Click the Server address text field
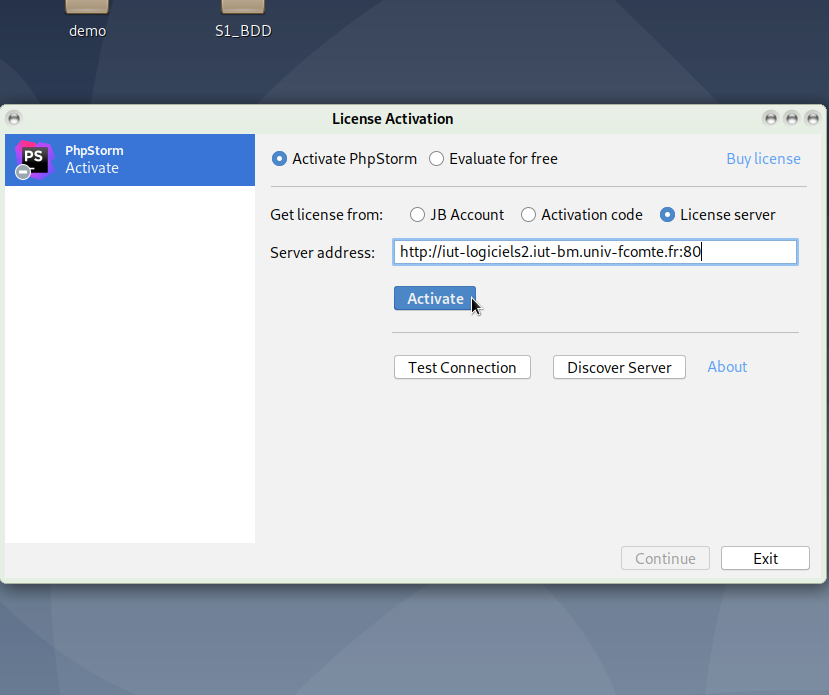The height and width of the screenshot is (695, 829). tap(595, 252)
